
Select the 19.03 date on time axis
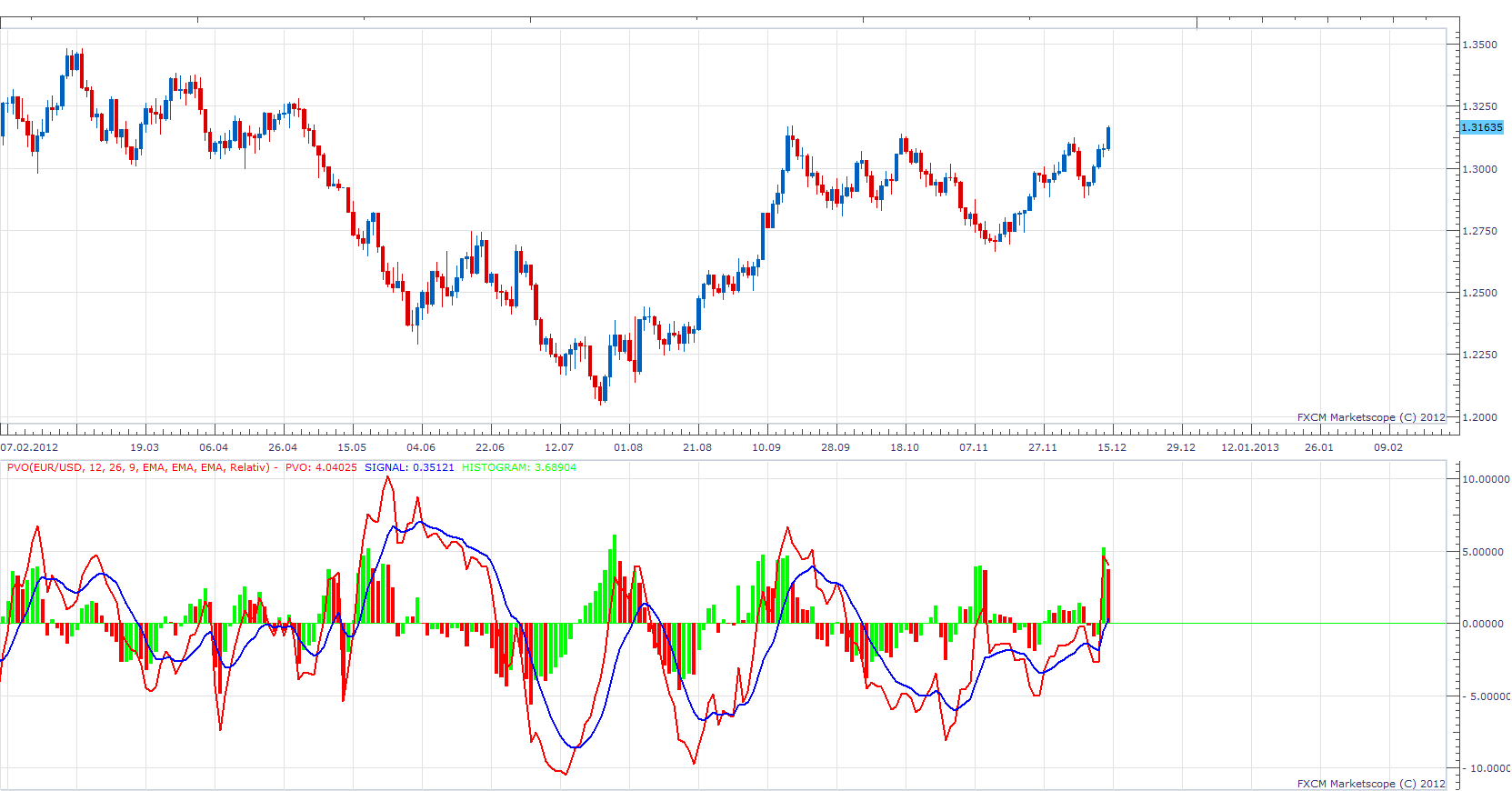pyautogui.click(x=145, y=447)
